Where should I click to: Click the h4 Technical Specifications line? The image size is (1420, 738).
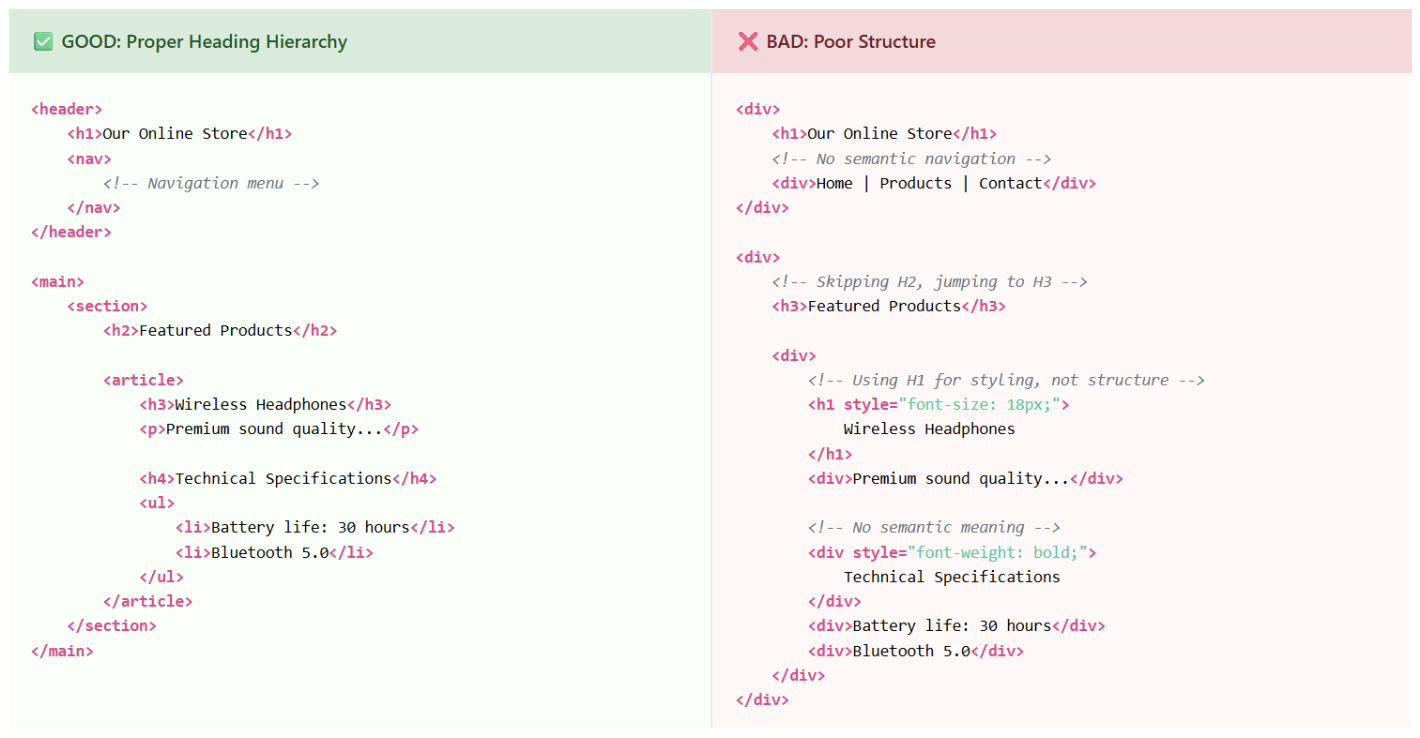pyautogui.click(x=288, y=479)
